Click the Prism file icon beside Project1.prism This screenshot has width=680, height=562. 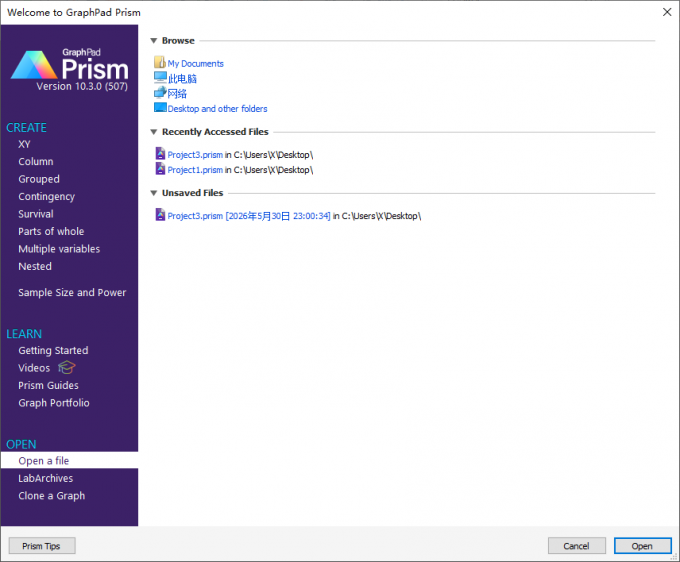[x=160, y=169]
